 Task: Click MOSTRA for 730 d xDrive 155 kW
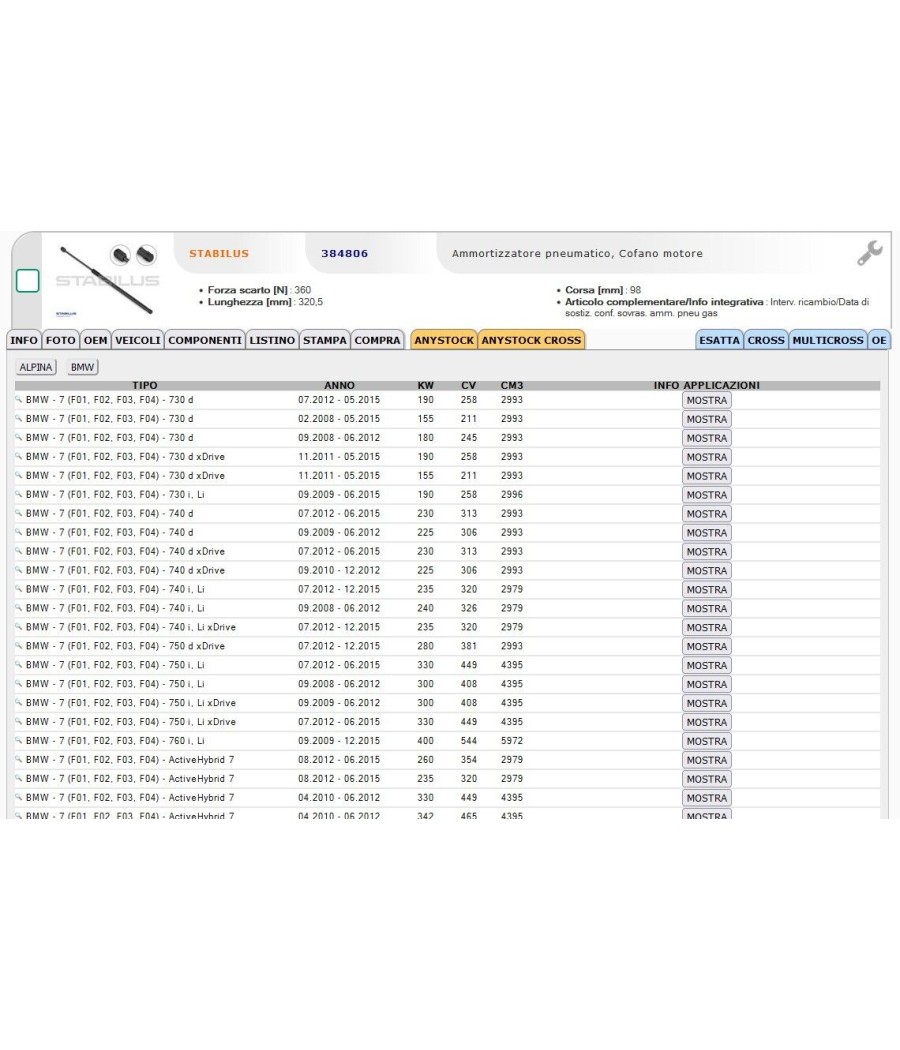(706, 476)
